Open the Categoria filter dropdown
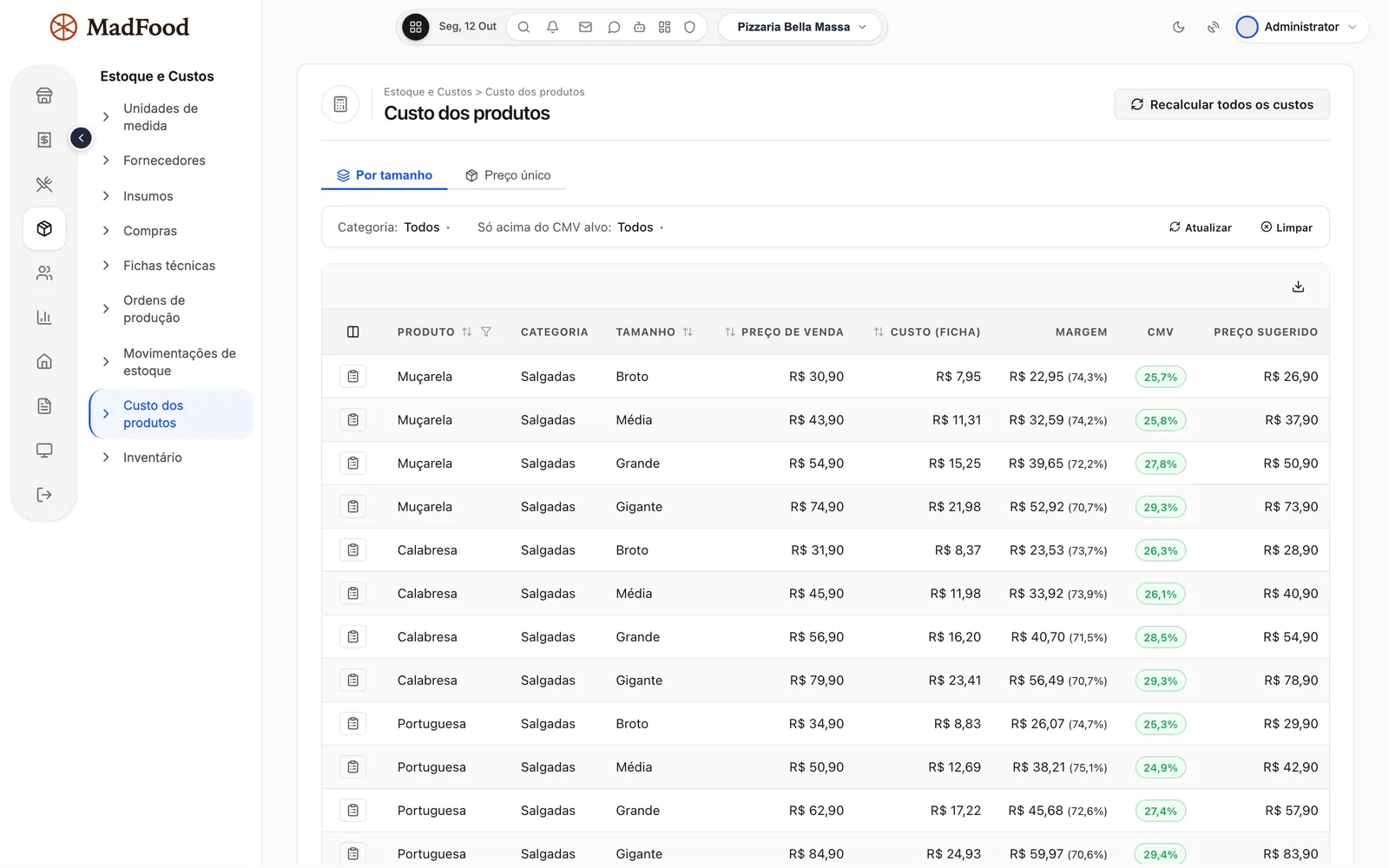Image resolution: width=1389 pixels, height=868 pixels. [393, 227]
